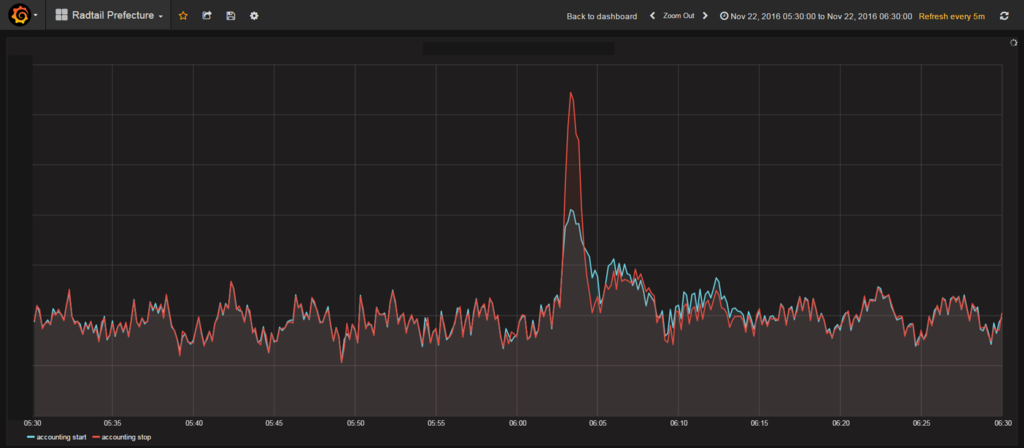Open the dropdown caret beside Grafana logo
This screenshot has width=1024, height=448.
[x=35, y=15]
